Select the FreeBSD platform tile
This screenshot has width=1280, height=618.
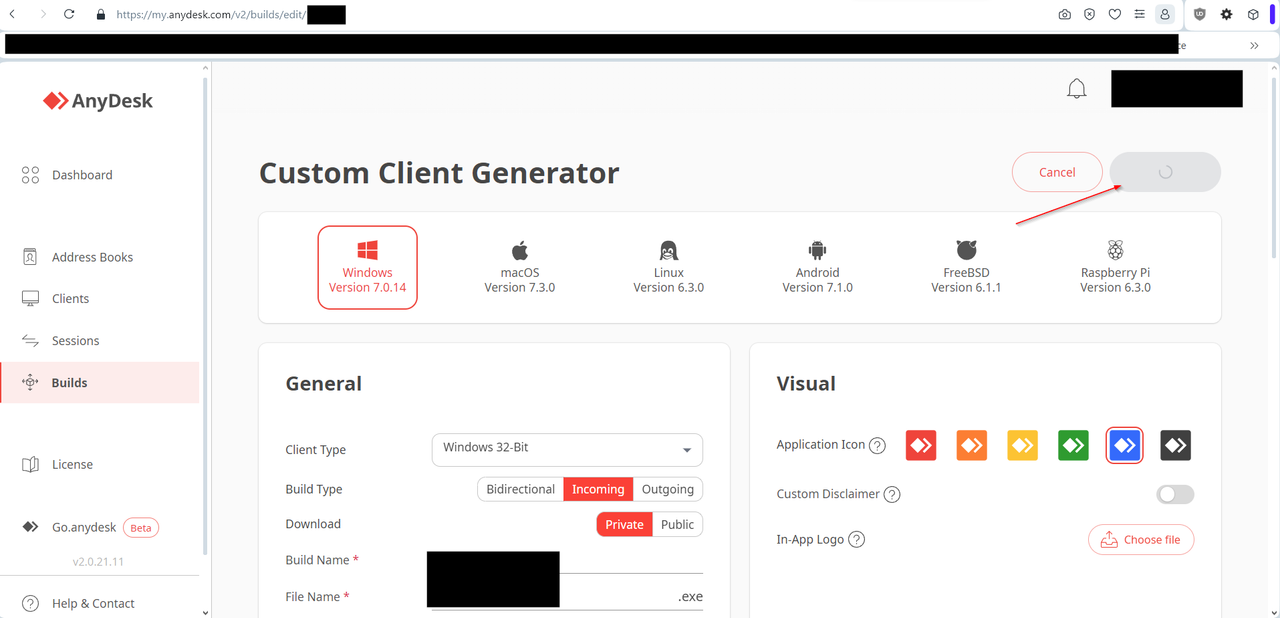click(x=966, y=267)
